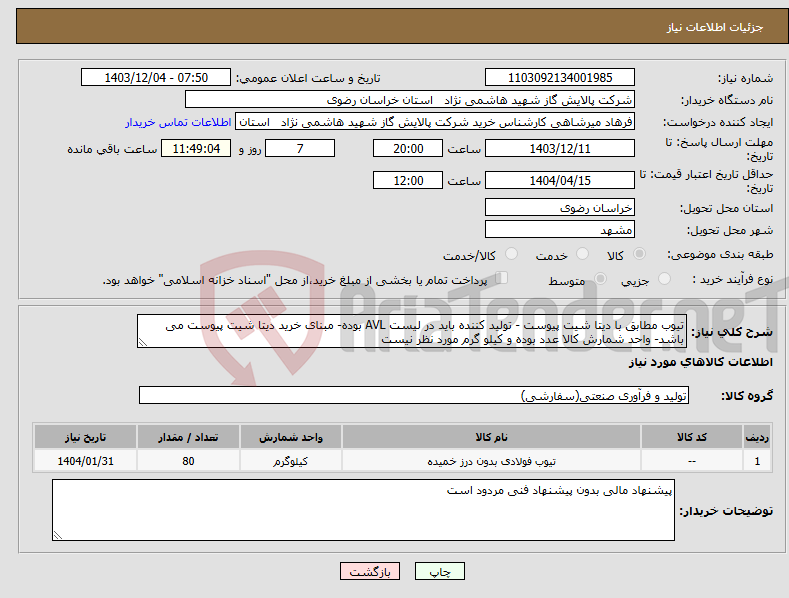Click the اطلاعات کالاهای مورد نیاز section heading

point(700,362)
